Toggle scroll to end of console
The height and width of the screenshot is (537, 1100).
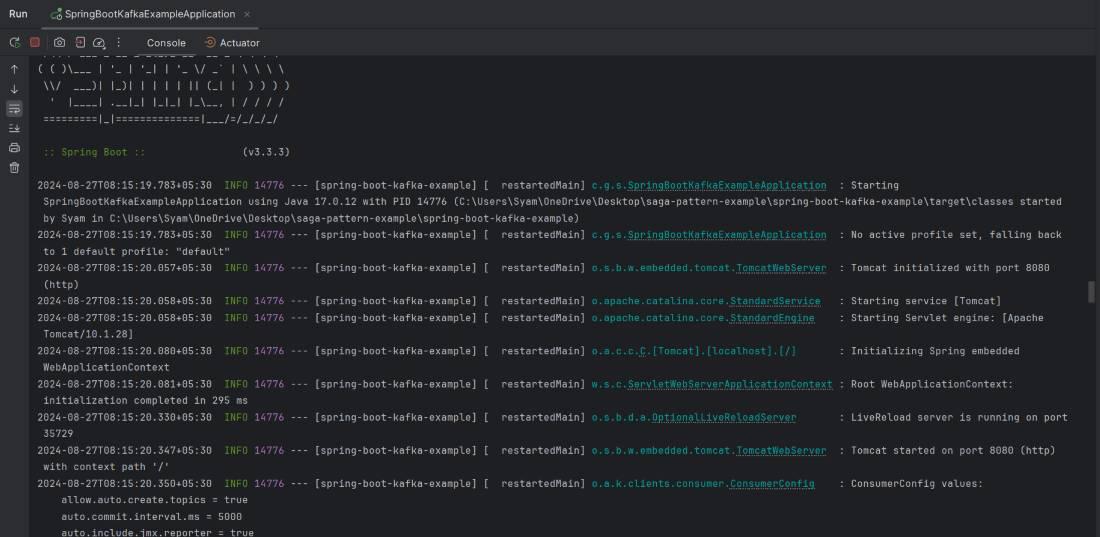coord(14,128)
